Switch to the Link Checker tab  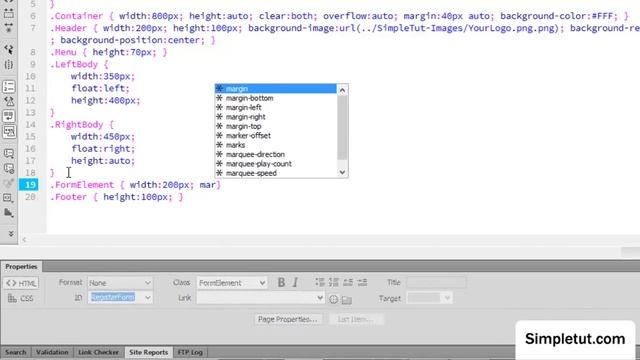pos(98,352)
